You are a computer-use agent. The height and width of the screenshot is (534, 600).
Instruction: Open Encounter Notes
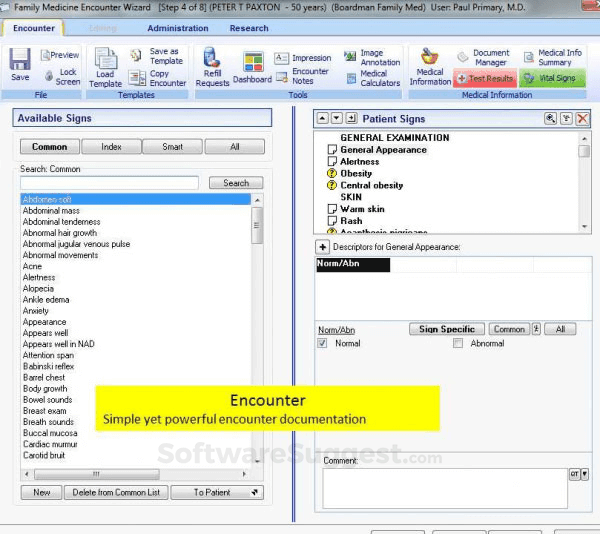(x=303, y=76)
